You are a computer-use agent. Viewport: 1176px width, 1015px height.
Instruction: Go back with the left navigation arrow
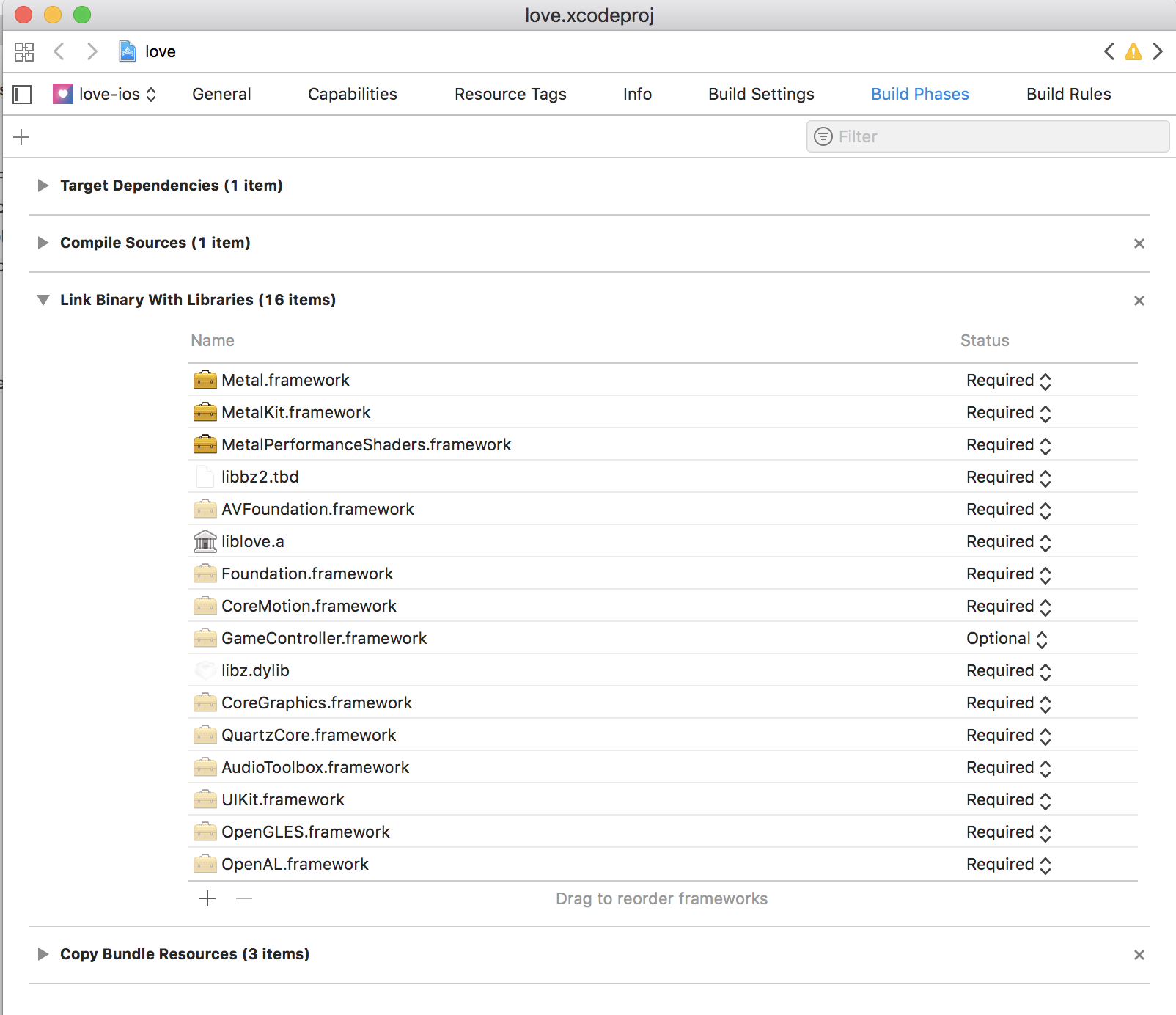point(59,51)
